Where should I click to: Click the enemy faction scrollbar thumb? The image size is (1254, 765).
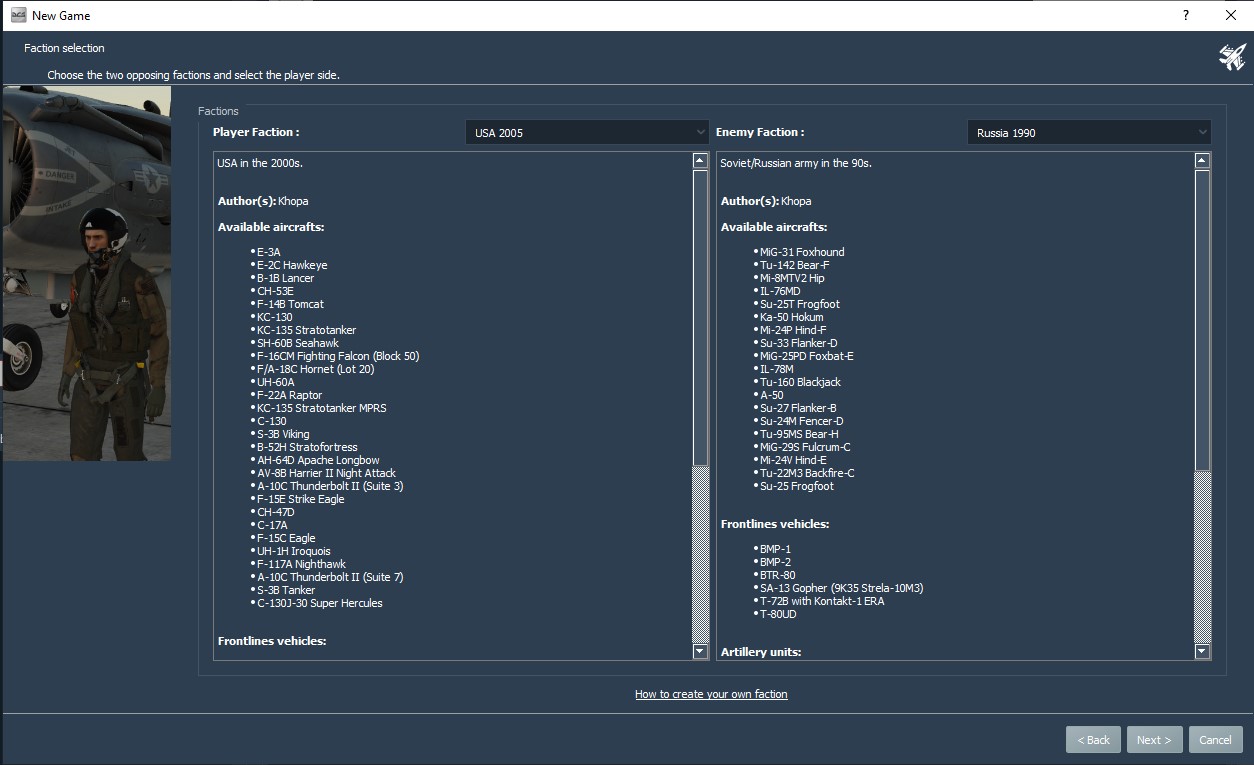click(x=1203, y=319)
